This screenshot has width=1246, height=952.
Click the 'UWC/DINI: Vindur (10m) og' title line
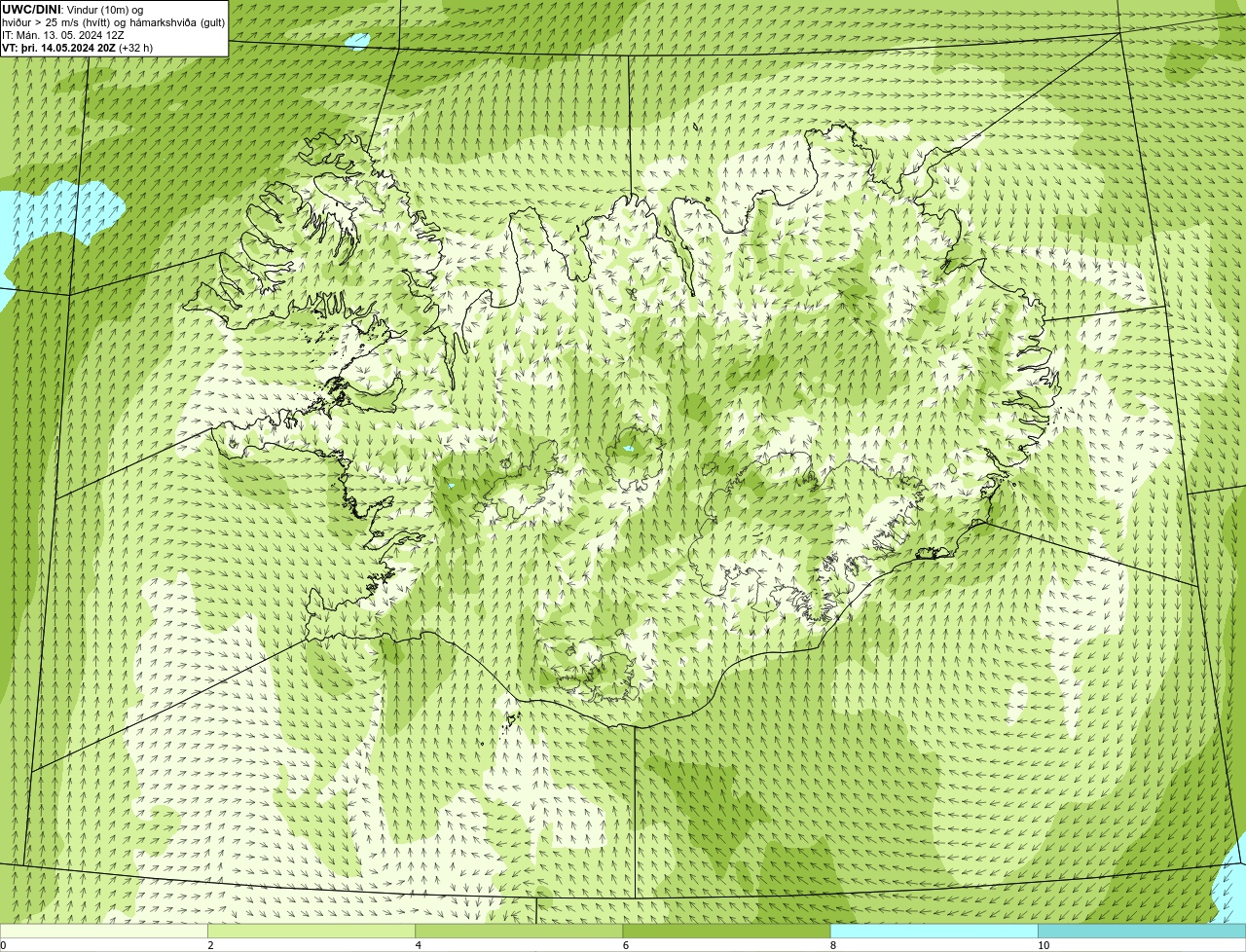[73, 10]
